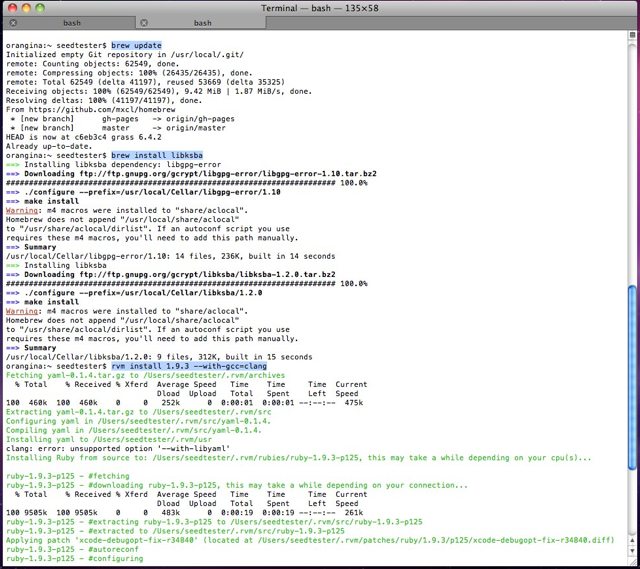Click the green zoom window button

point(41,7)
